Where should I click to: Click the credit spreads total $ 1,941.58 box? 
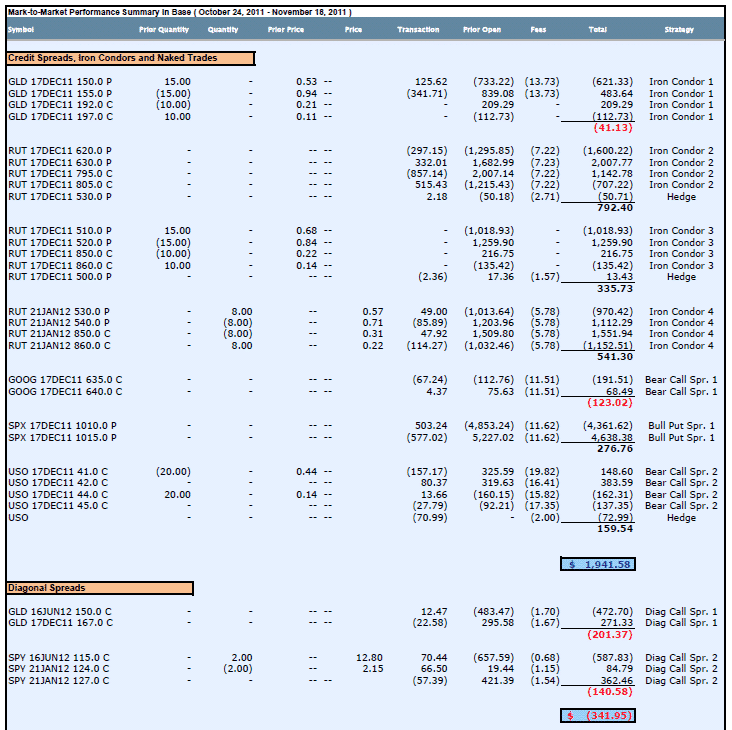(x=598, y=564)
